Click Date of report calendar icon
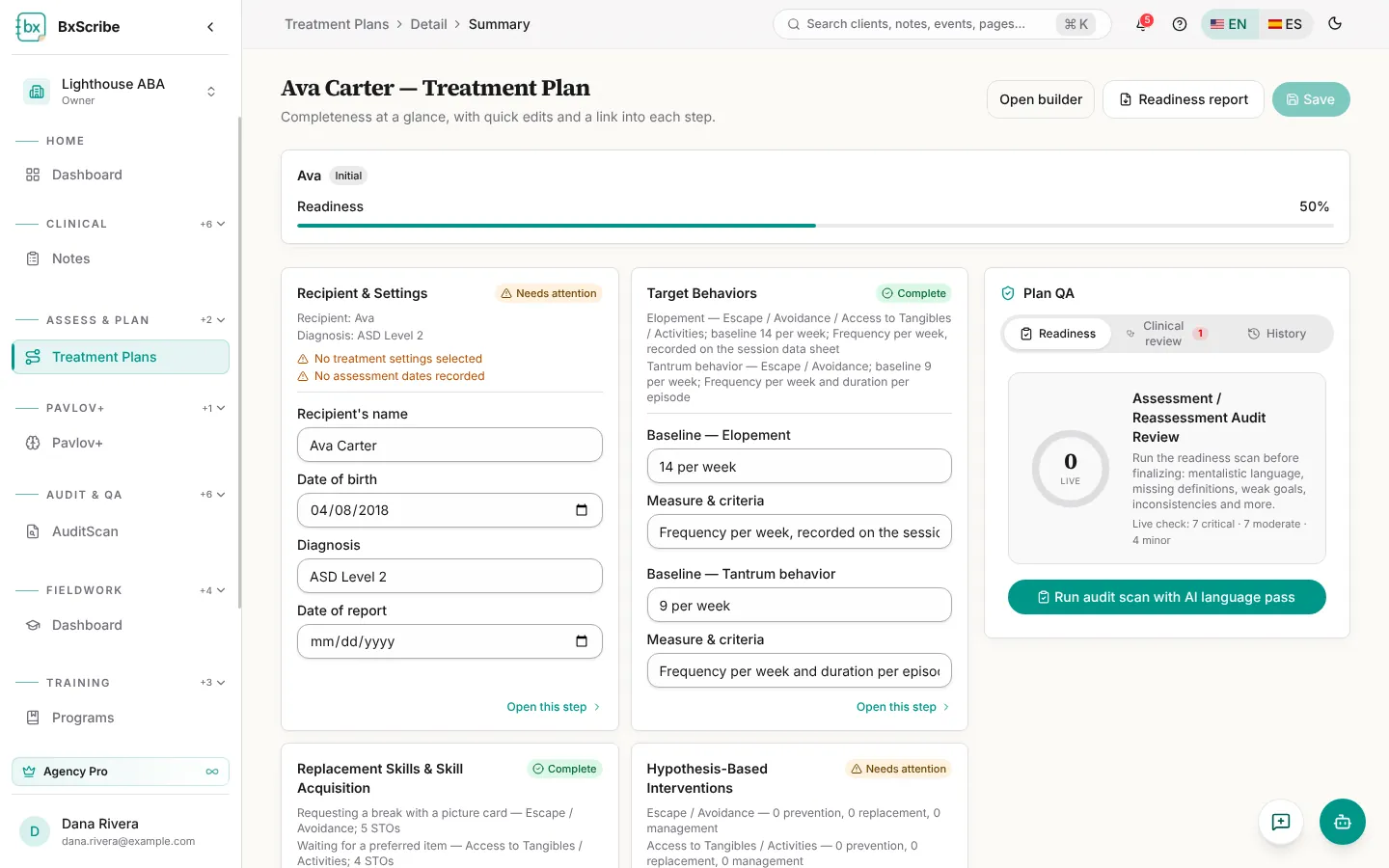Image resolution: width=1389 pixels, height=868 pixels. click(x=582, y=641)
